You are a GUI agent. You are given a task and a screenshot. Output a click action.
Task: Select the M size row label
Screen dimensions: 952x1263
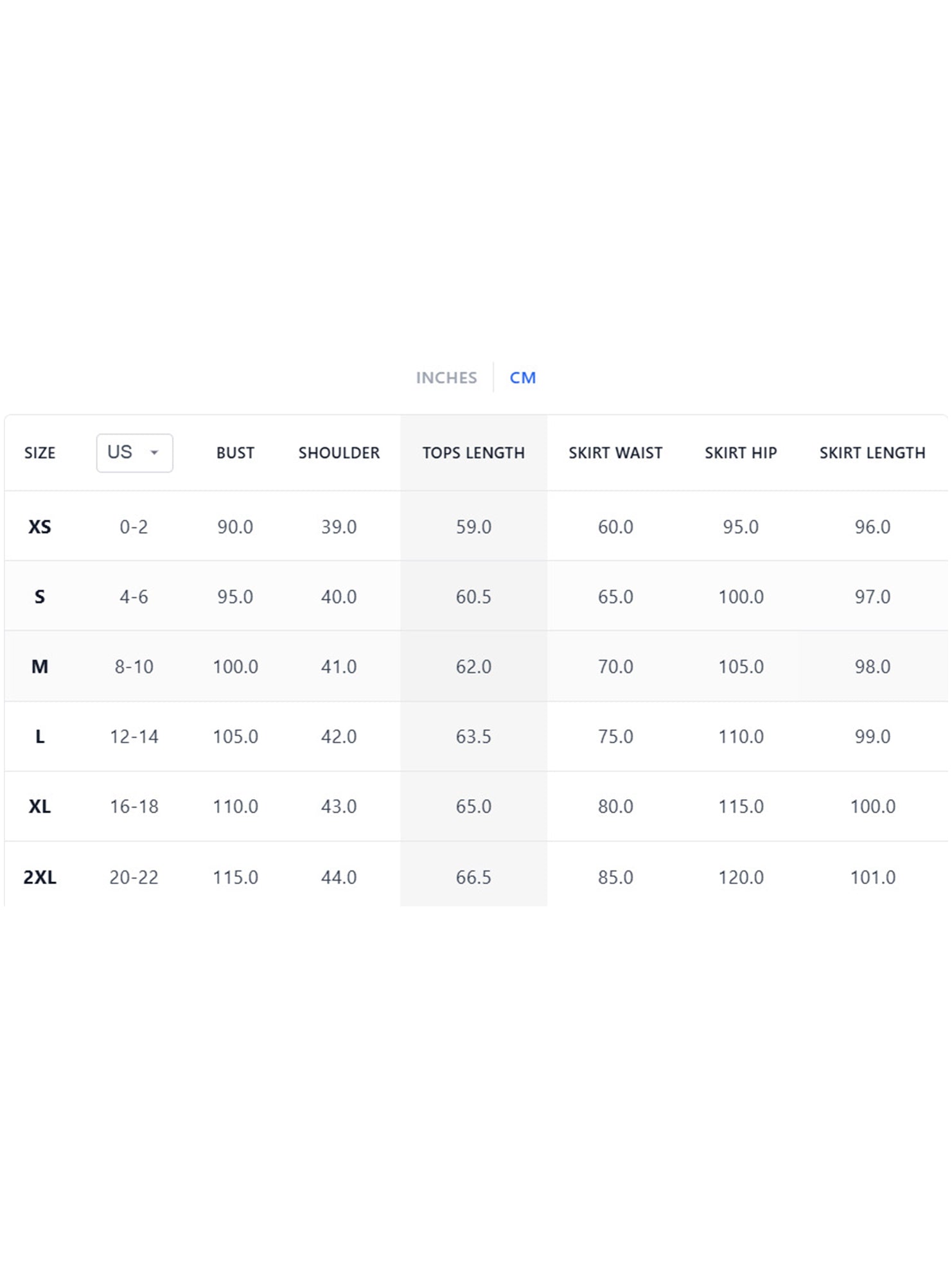click(40, 667)
